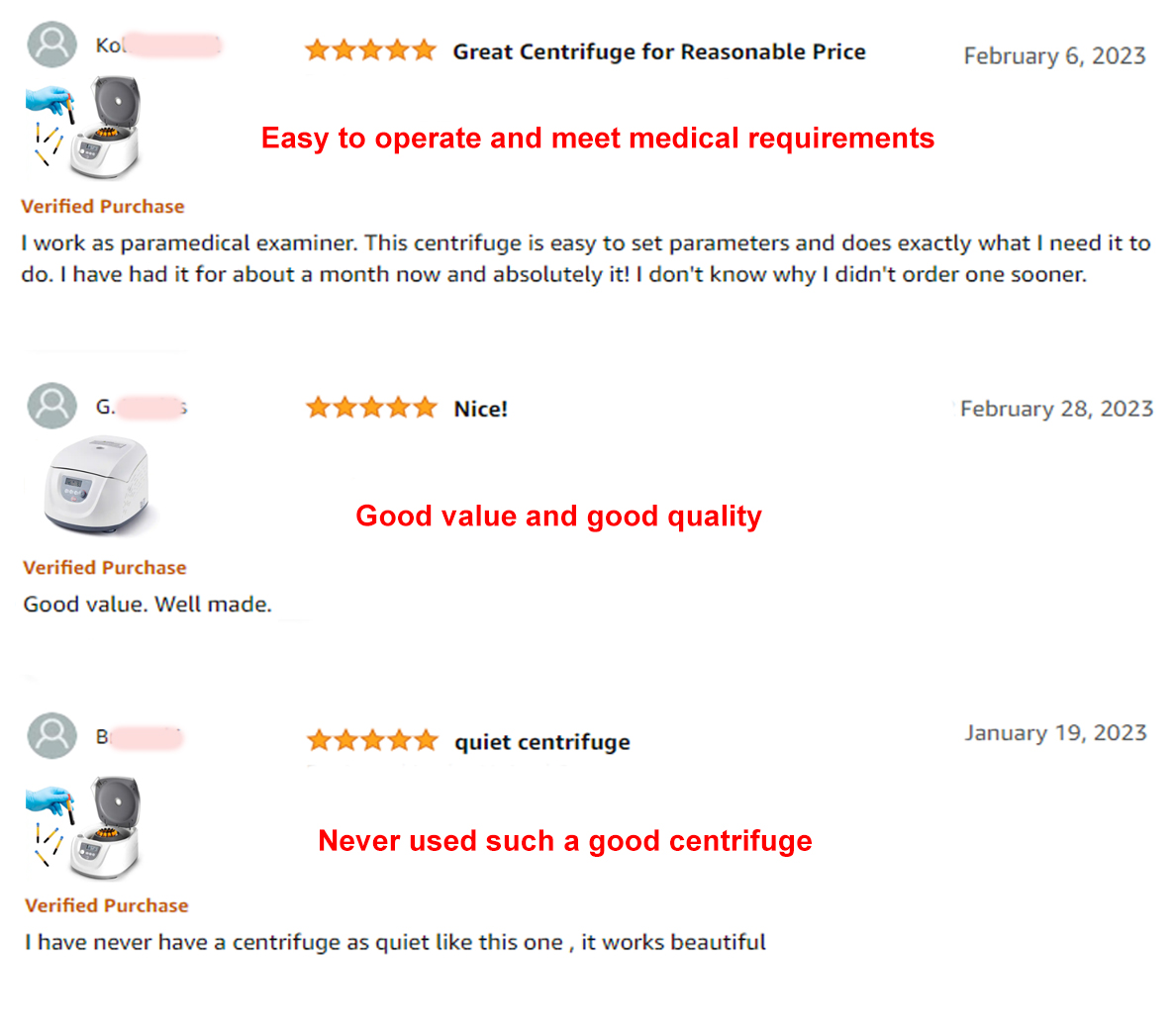Screen dimensions: 1176x1036
Task: Open the open-lid centrifuge photo in the first review
Action: [85, 128]
